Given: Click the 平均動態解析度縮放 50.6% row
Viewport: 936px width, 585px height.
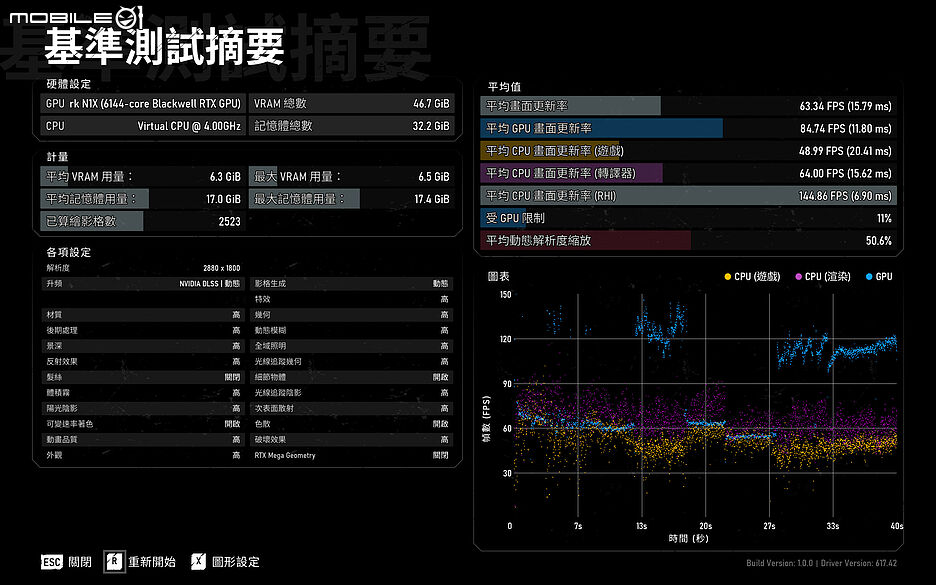Looking at the screenshot, I should pyautogui.click(x=688, y=241).
